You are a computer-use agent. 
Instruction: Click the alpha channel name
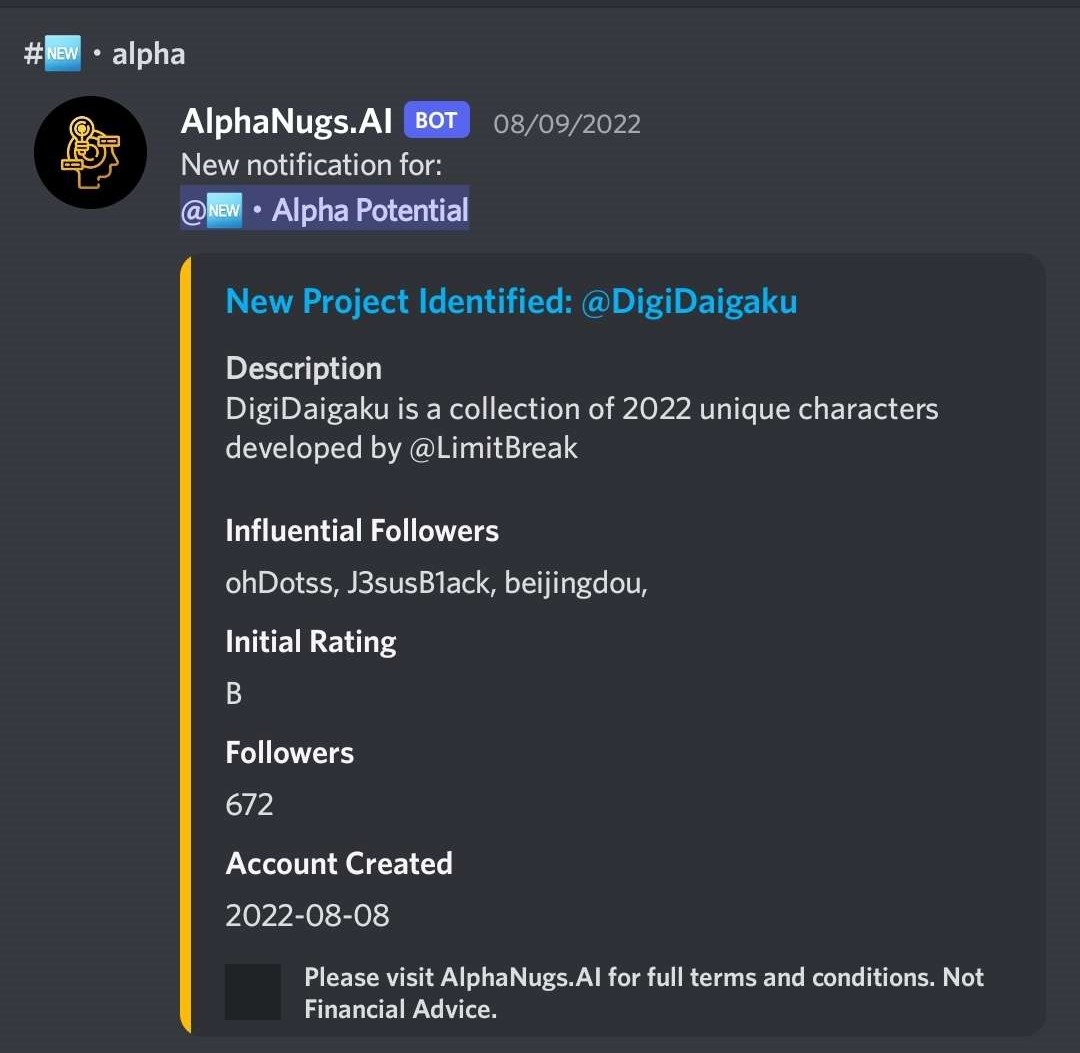pos(148,53)
